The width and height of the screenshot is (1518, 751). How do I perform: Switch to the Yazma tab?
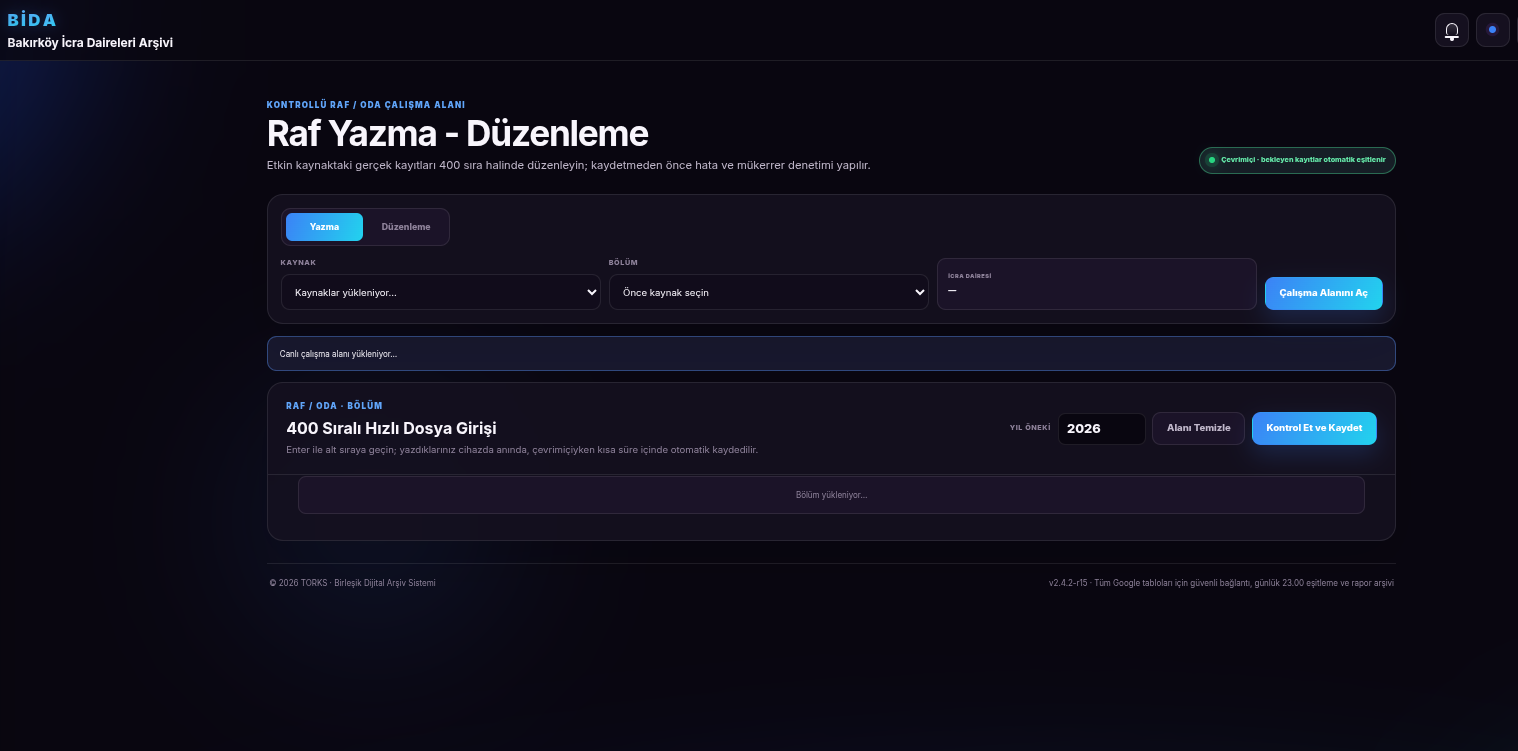[324, 227]
